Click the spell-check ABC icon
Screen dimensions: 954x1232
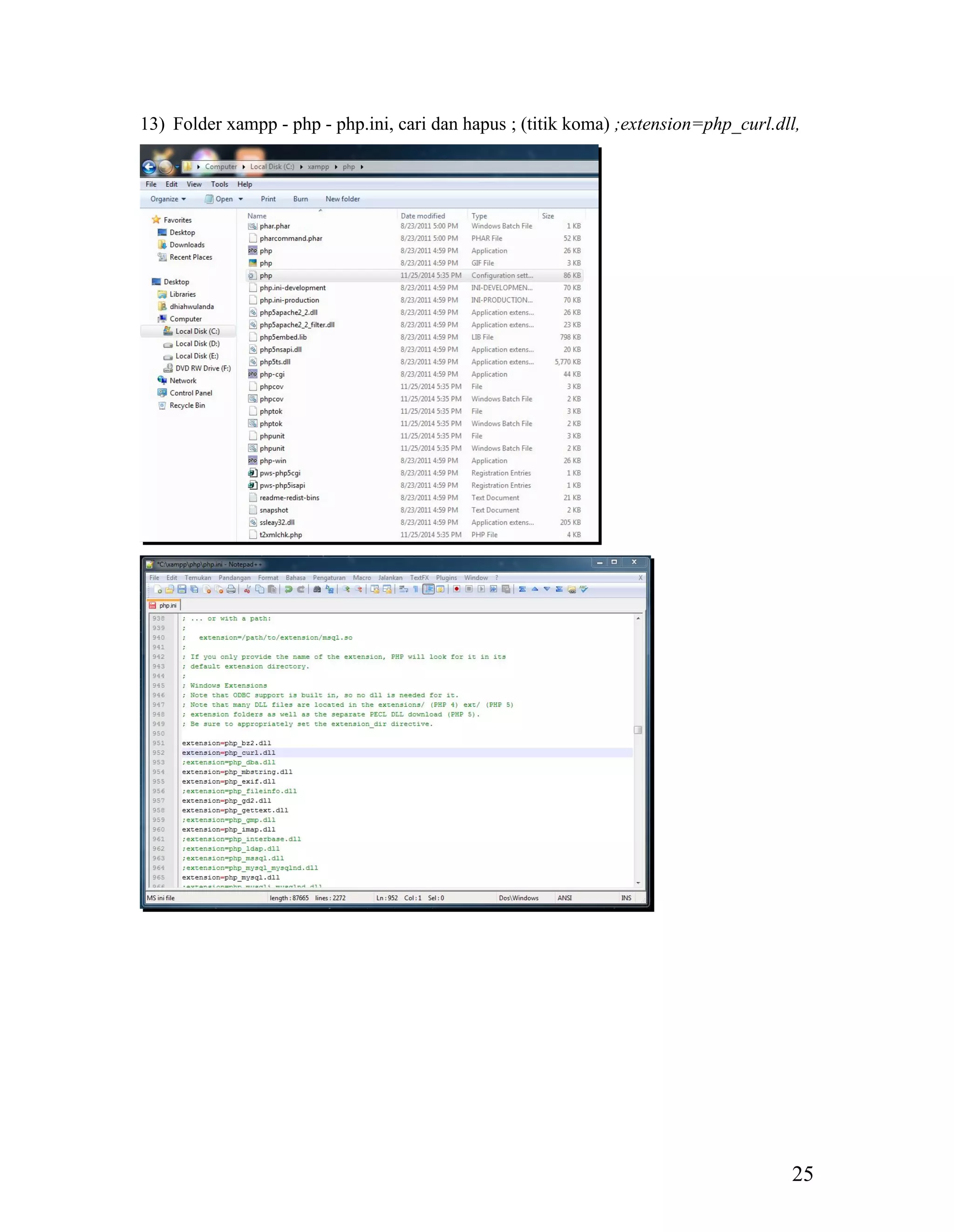click(584, 589)
